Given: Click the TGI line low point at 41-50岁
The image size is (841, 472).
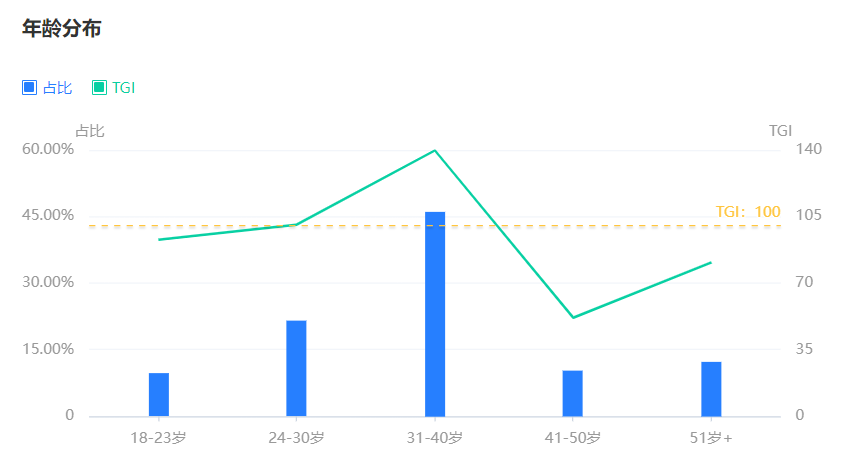Looking at the screenshot, I should pyautogui.click(x=573, y=318).
